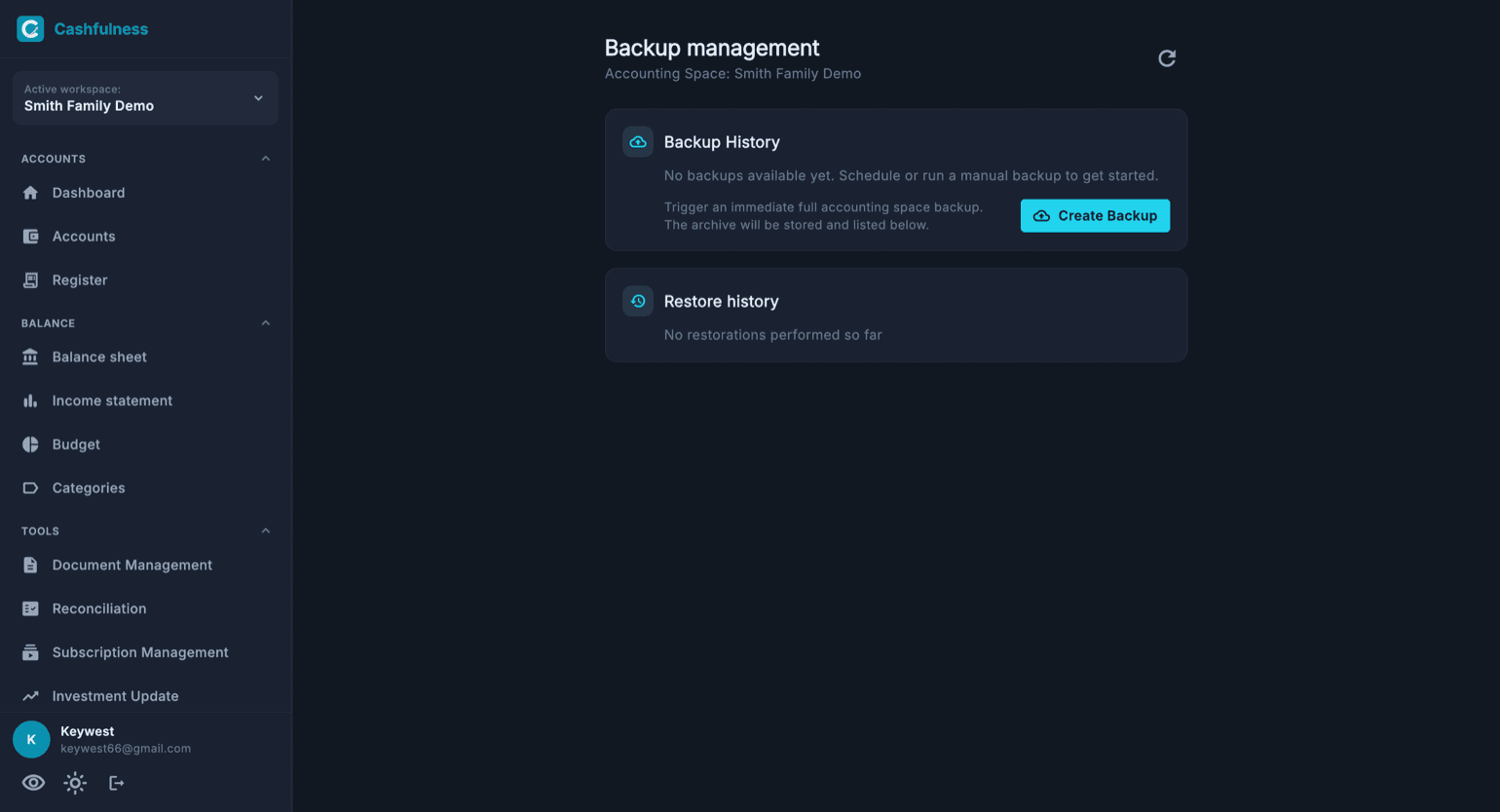Click 'No restorations performed so far' text

point(773,335)
